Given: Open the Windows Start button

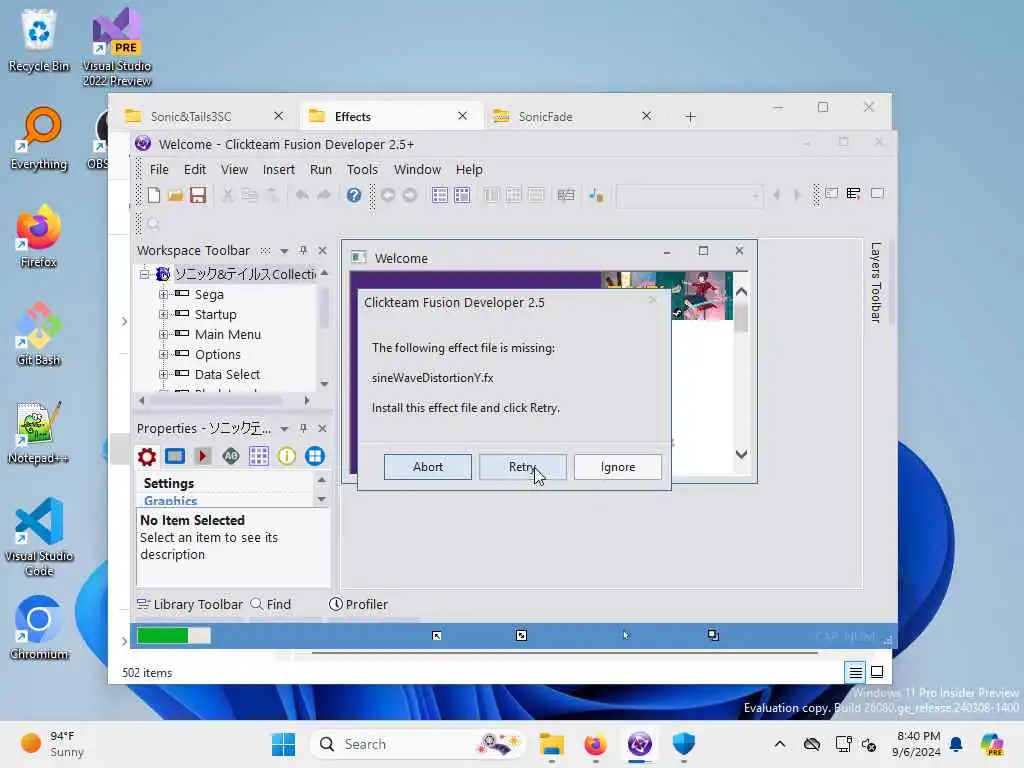Looking at the screenshot, I should pos(283,744).
